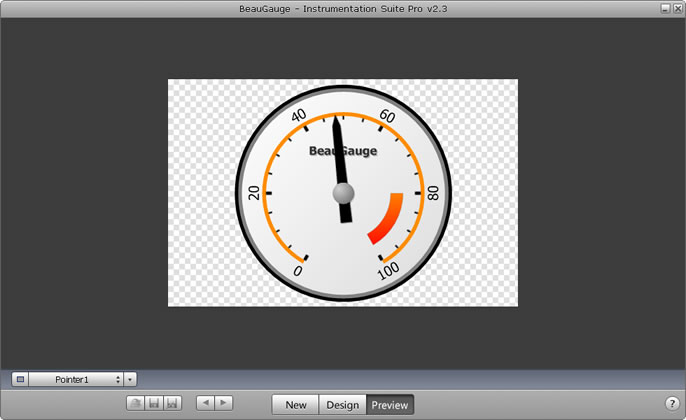
Task: Click the right arrow redo button
Action: pyautogui.click(x=224, y=402)
